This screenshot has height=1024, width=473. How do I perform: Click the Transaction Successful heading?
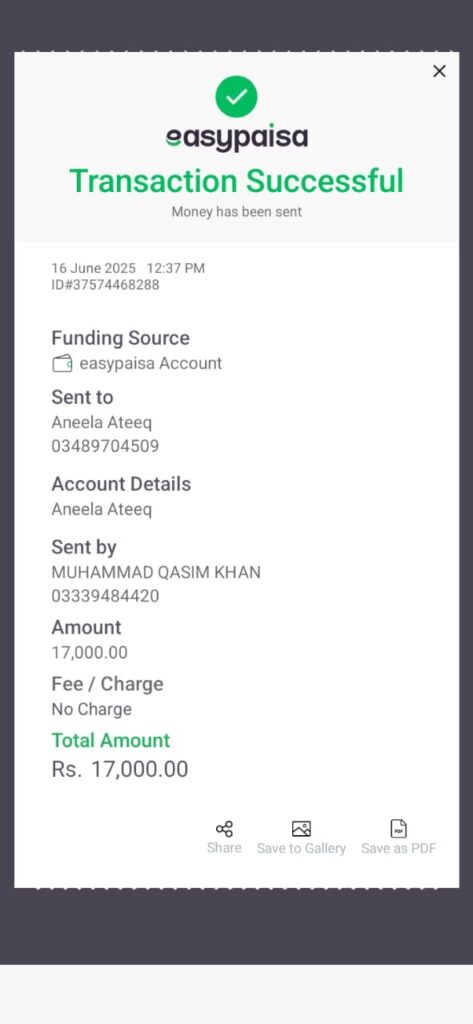(x=236, y=181)
